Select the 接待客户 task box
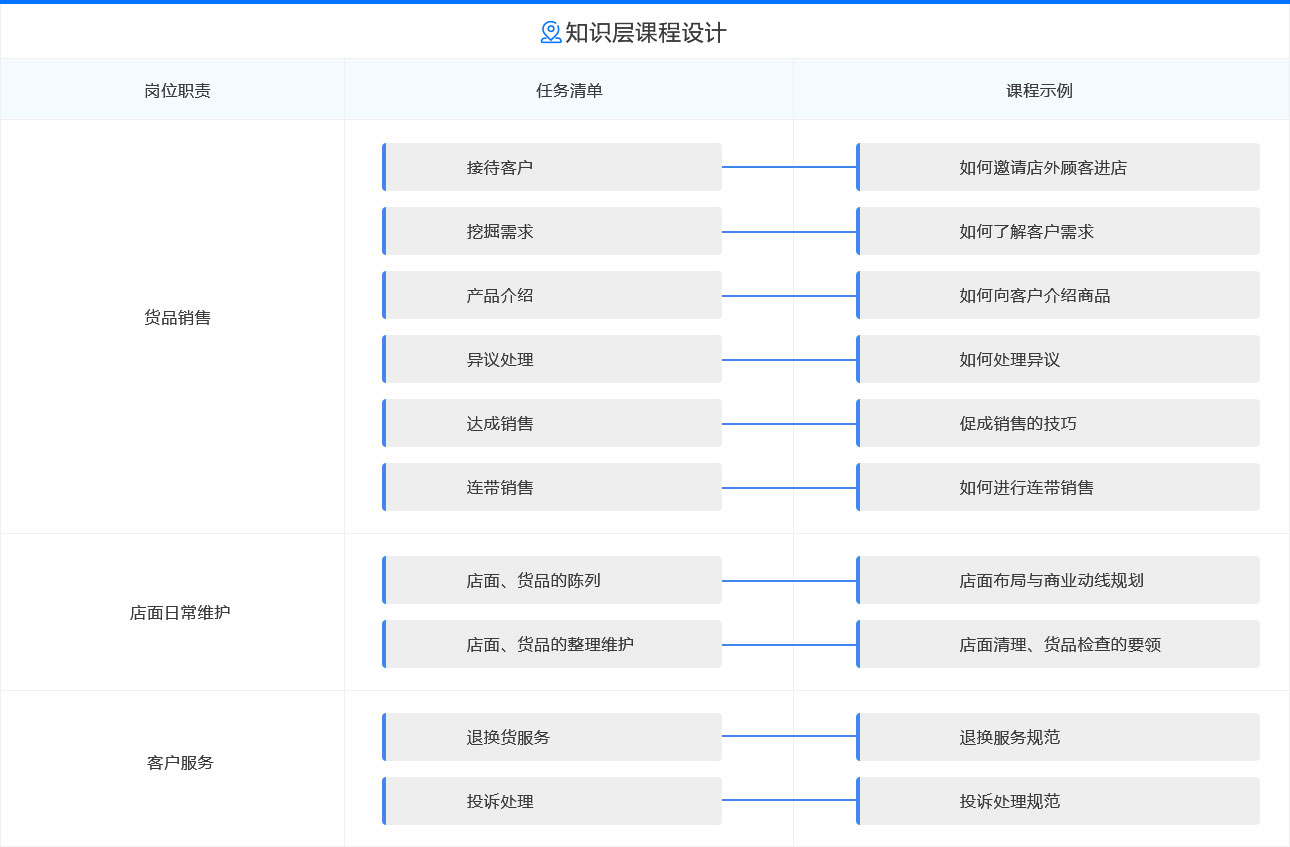 tap(552, 167)
